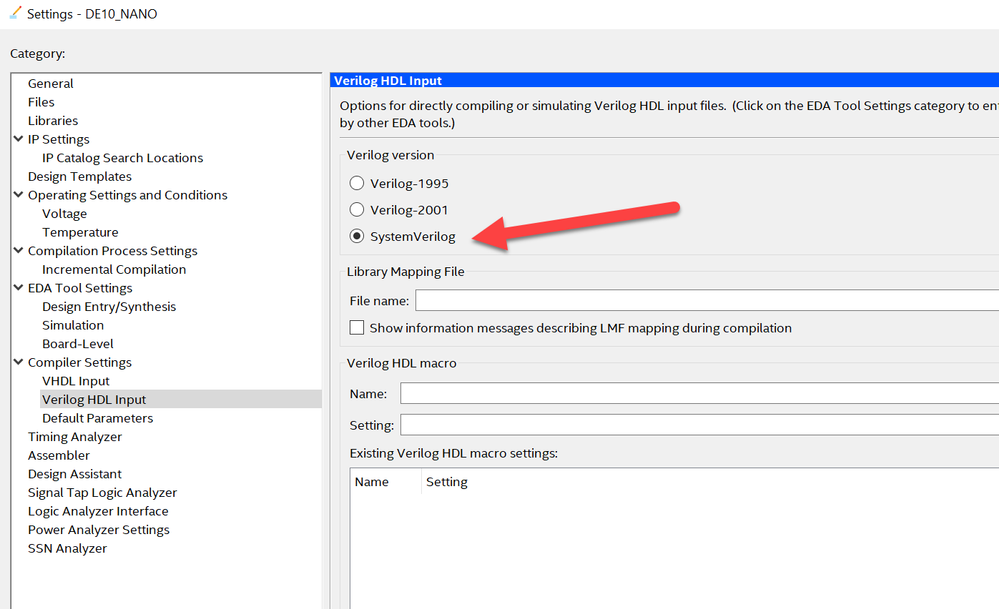Click the Setting column header in macro table

click(x=447, y=482)
